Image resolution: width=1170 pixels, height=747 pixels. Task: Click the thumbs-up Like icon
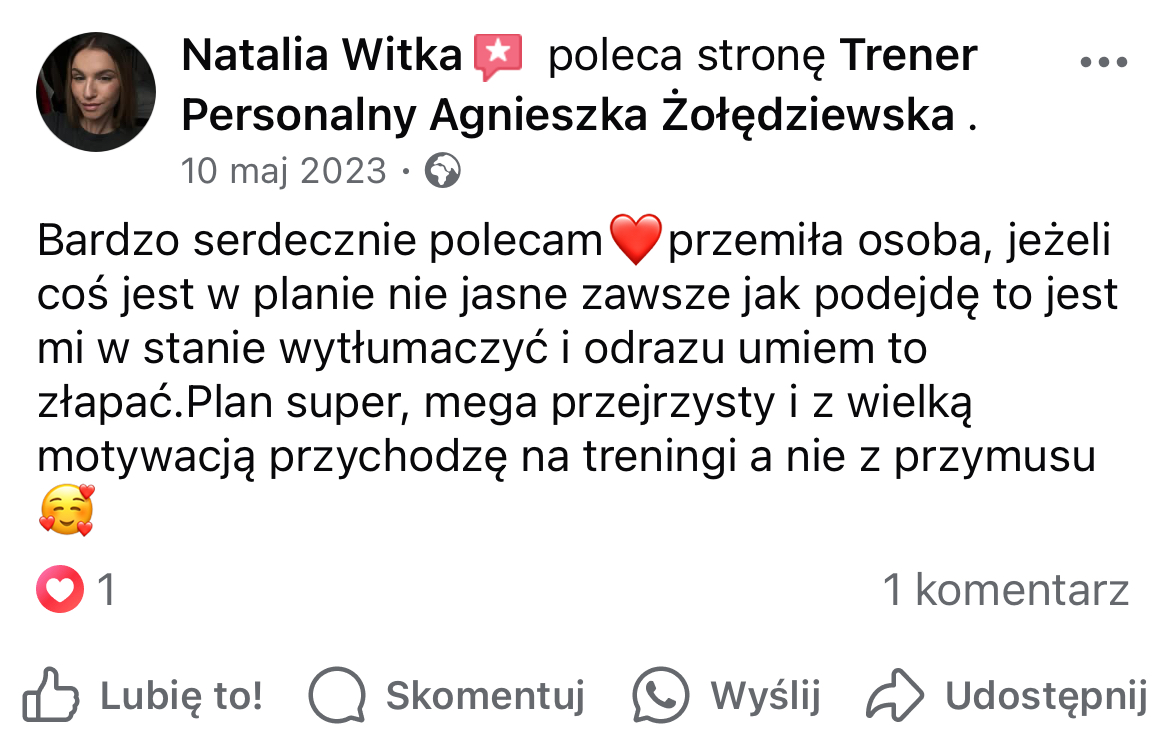pyautogui.click(x=51, y=693)
